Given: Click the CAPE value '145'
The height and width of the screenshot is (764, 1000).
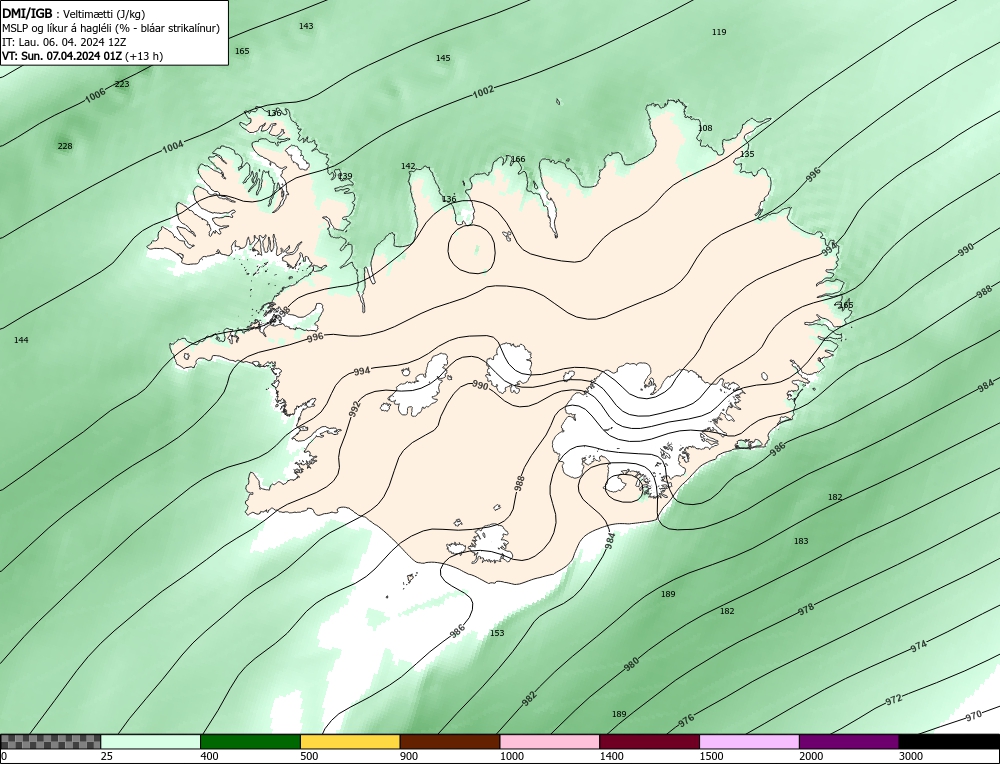Looking at the screenshot, I should 443,58.
